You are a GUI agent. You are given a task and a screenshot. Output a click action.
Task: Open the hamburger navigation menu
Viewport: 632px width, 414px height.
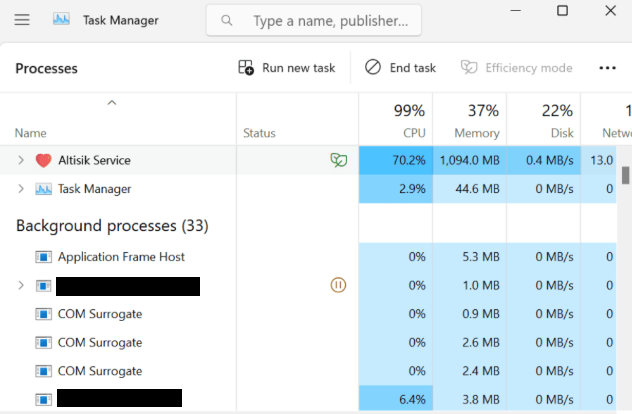[22, 20]
